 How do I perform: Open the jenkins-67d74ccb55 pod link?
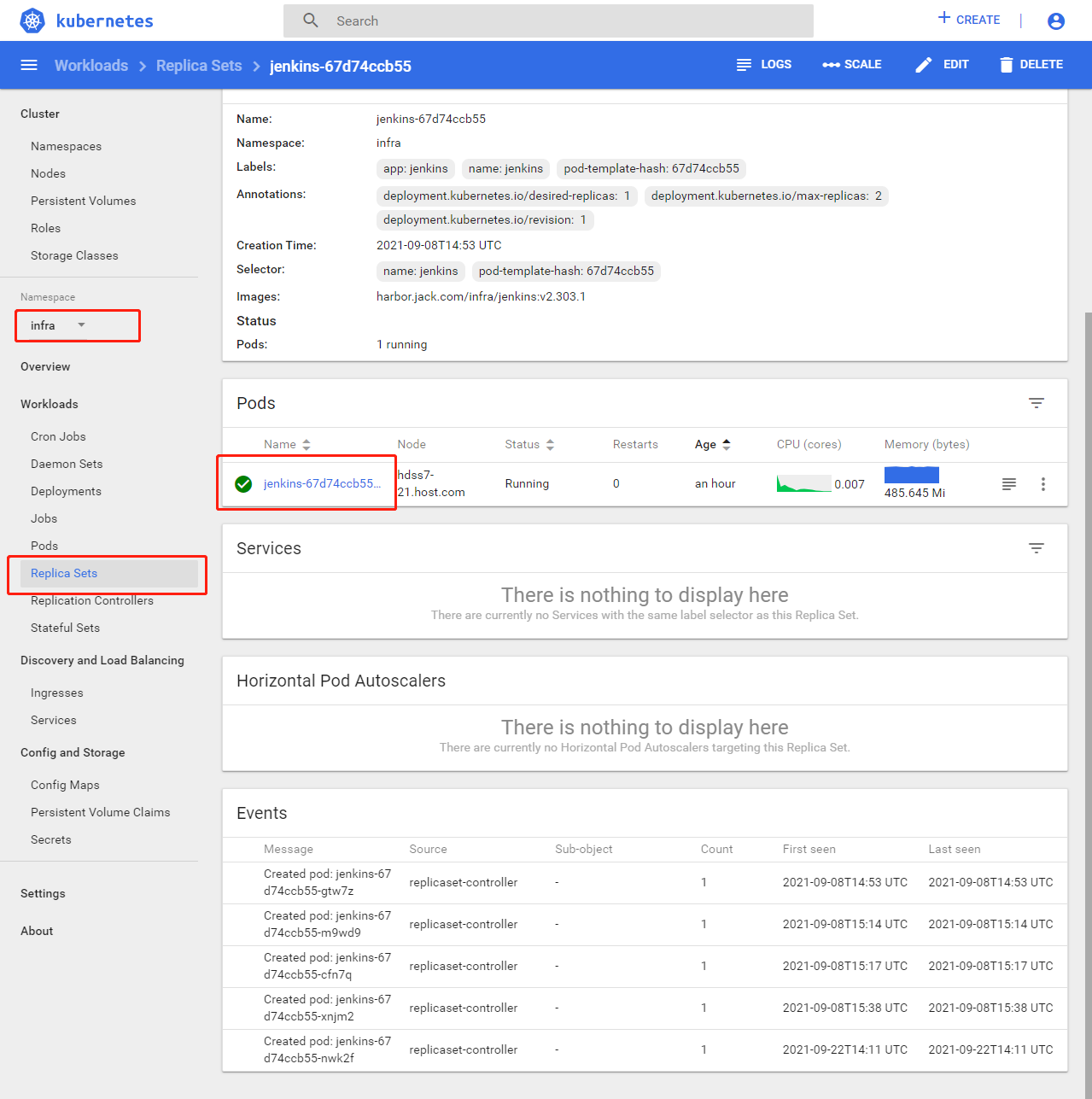(322, 483)
